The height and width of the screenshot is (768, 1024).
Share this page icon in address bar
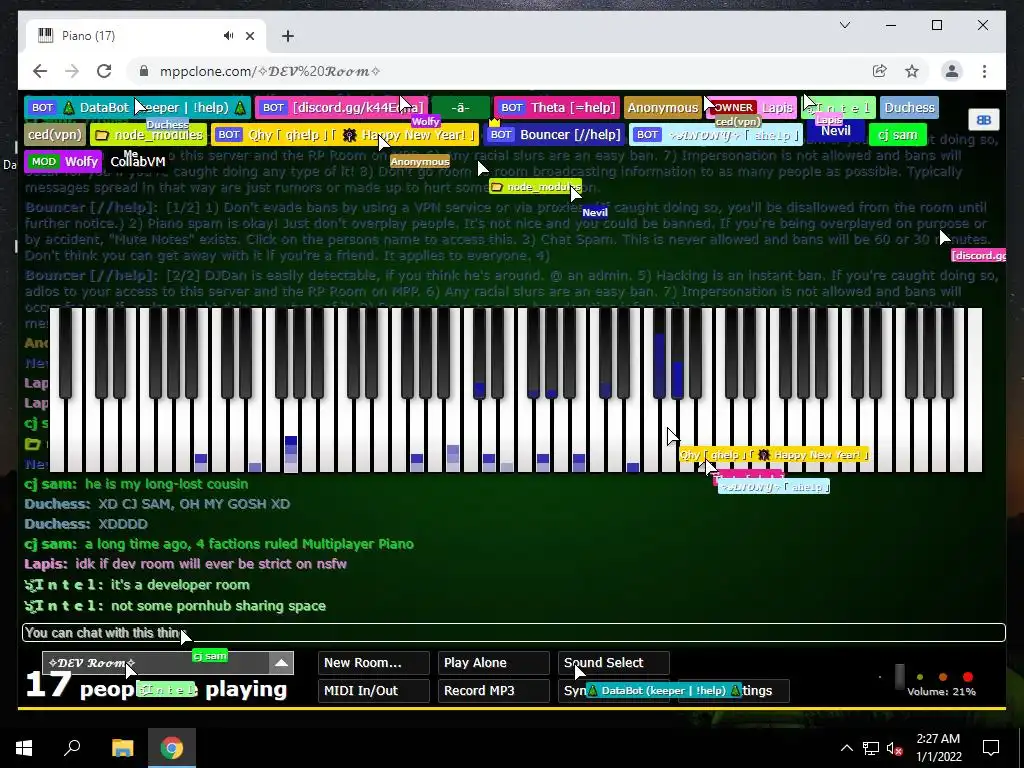pos(880,71)
